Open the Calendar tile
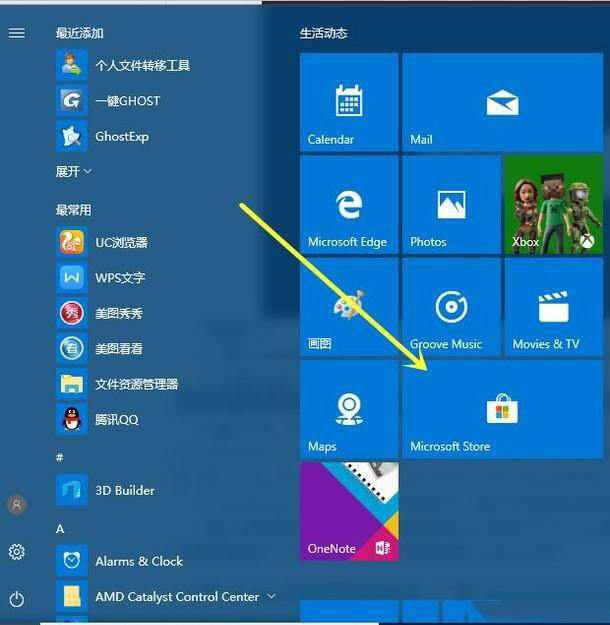This screenshot has height=625, width=610. pos(349,102)
